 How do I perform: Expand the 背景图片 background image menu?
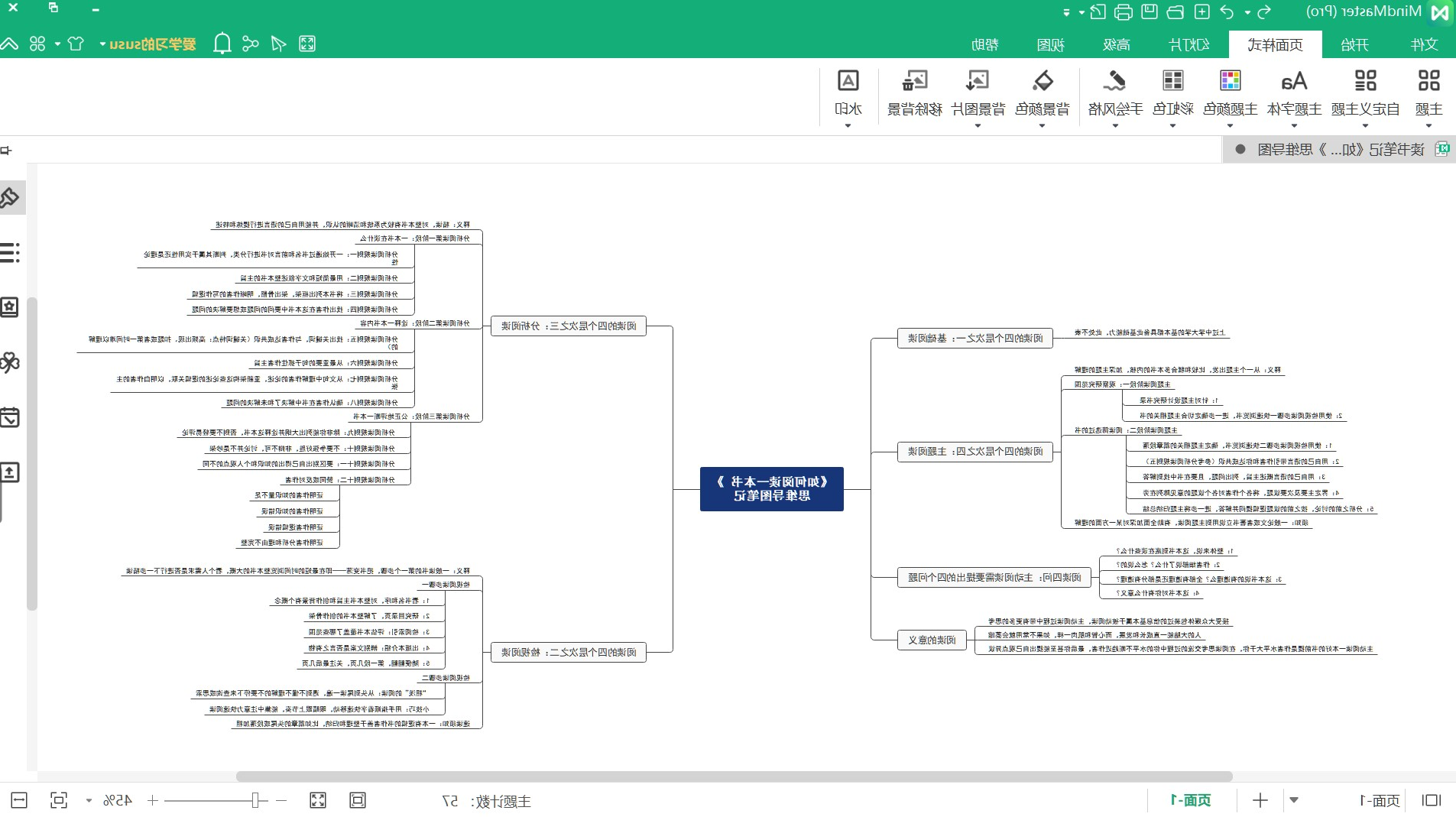point(978,97)
